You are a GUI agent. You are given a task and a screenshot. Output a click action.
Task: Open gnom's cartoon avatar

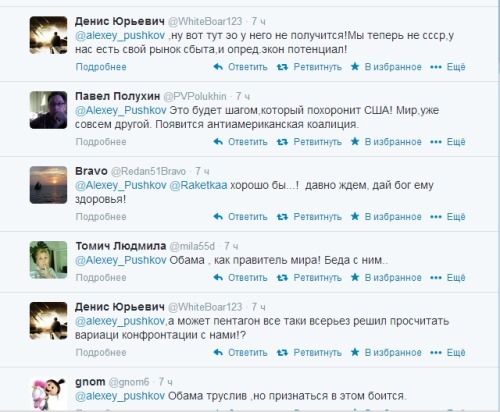coord(48,394)
